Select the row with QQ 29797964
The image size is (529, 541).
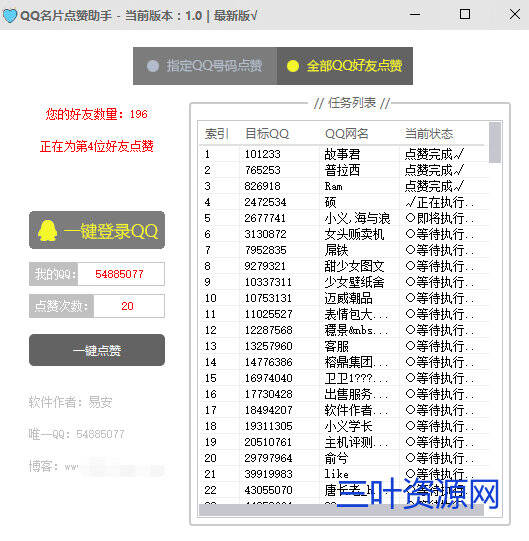344,458
